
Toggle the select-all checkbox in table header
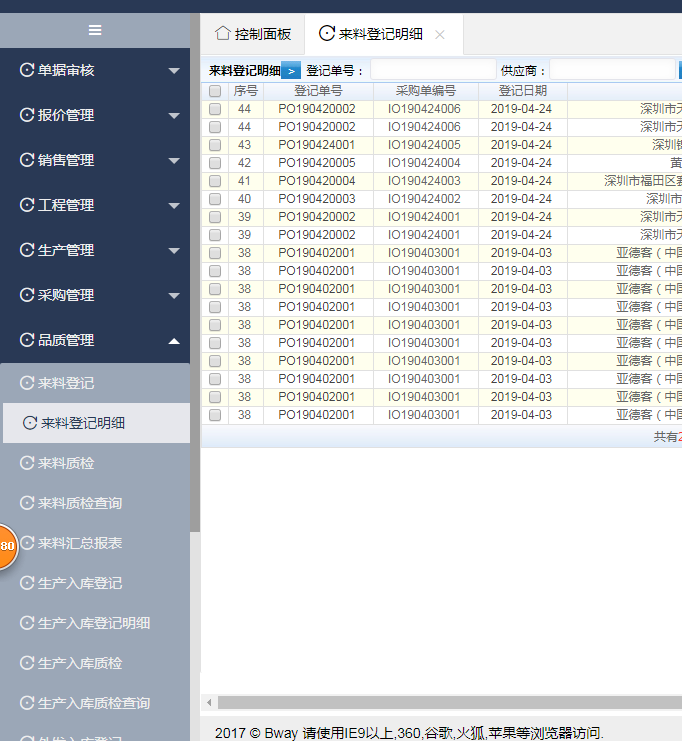[215, 91]
